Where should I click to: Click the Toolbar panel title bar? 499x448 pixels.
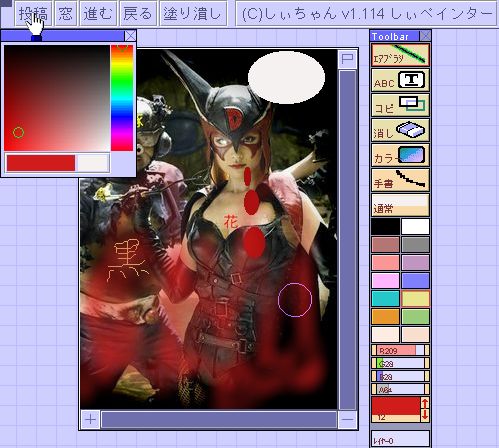tap(395, 36)
